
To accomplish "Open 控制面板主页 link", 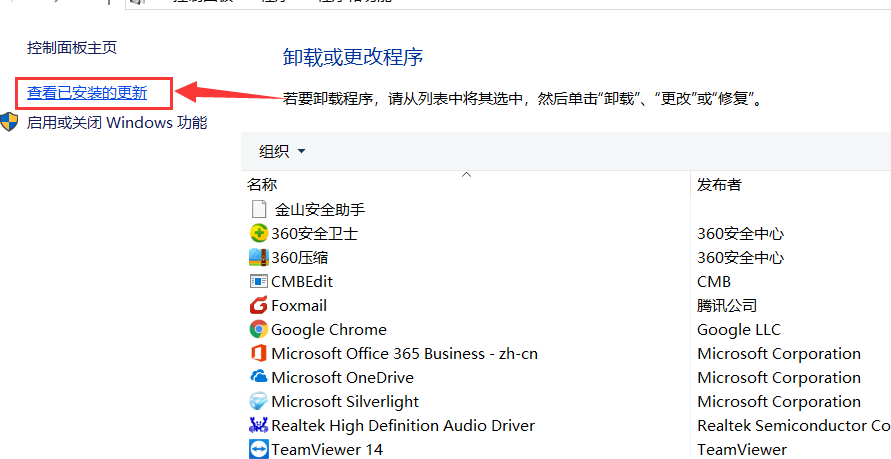I will (x=72, y=47).
